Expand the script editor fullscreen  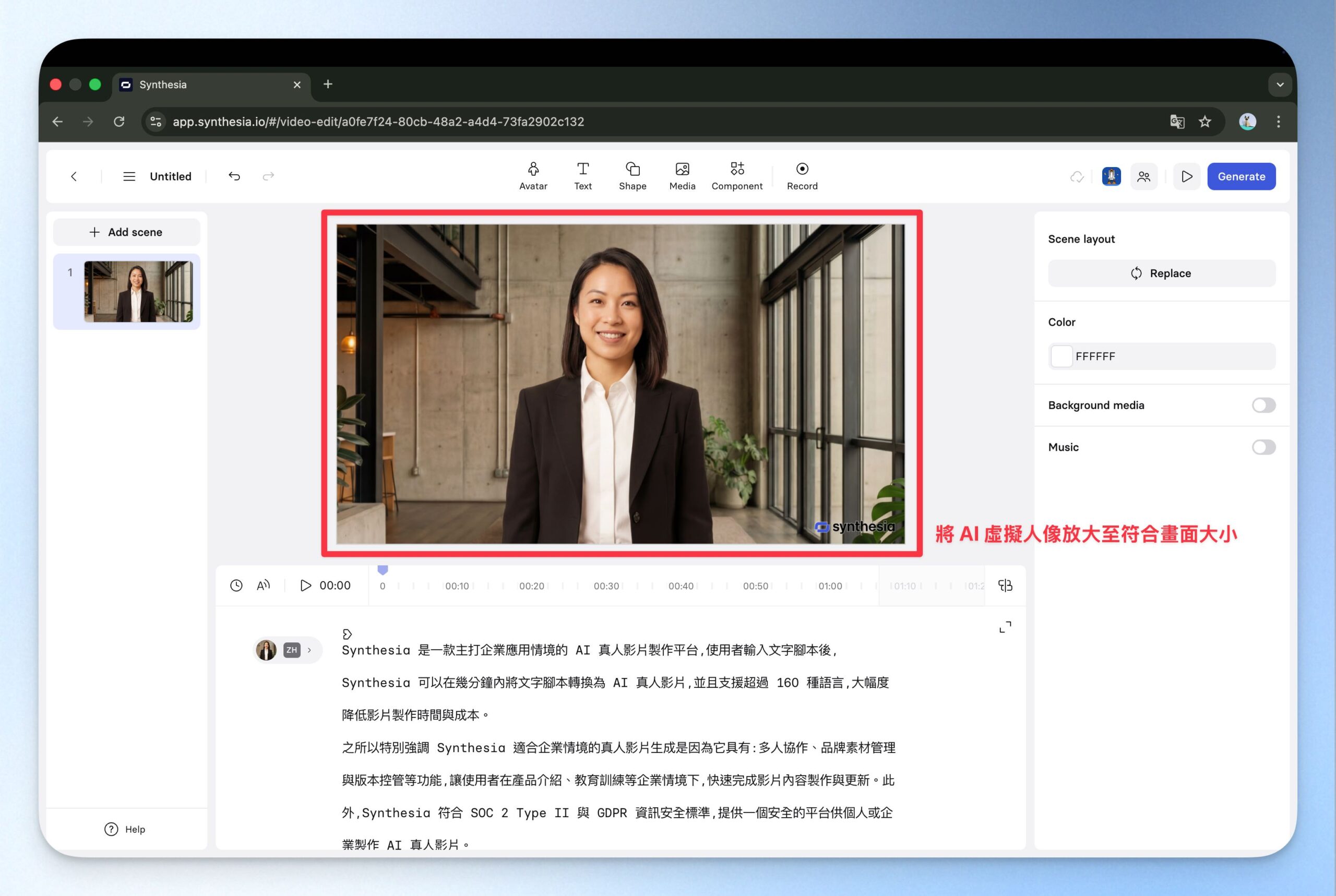pyautogui.click(x=1005, y=627)
